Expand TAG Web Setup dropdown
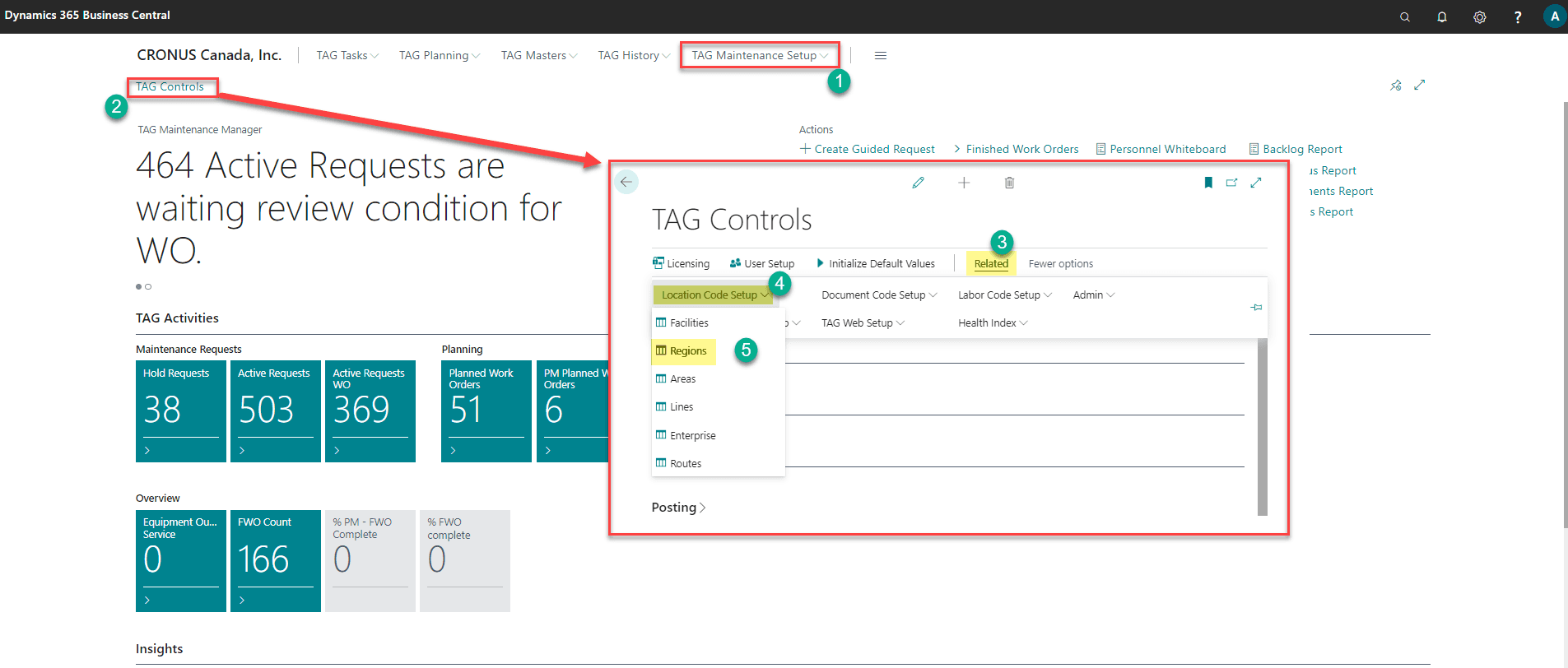This screenshot has height=668, width=1568. [x=863, y=322]
